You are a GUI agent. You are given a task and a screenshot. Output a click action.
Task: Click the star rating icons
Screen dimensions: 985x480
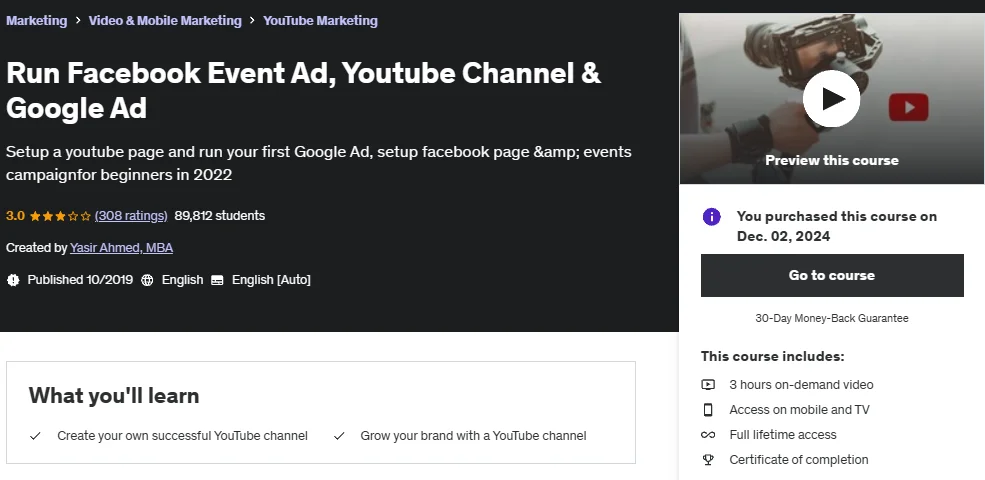[60, 216]
